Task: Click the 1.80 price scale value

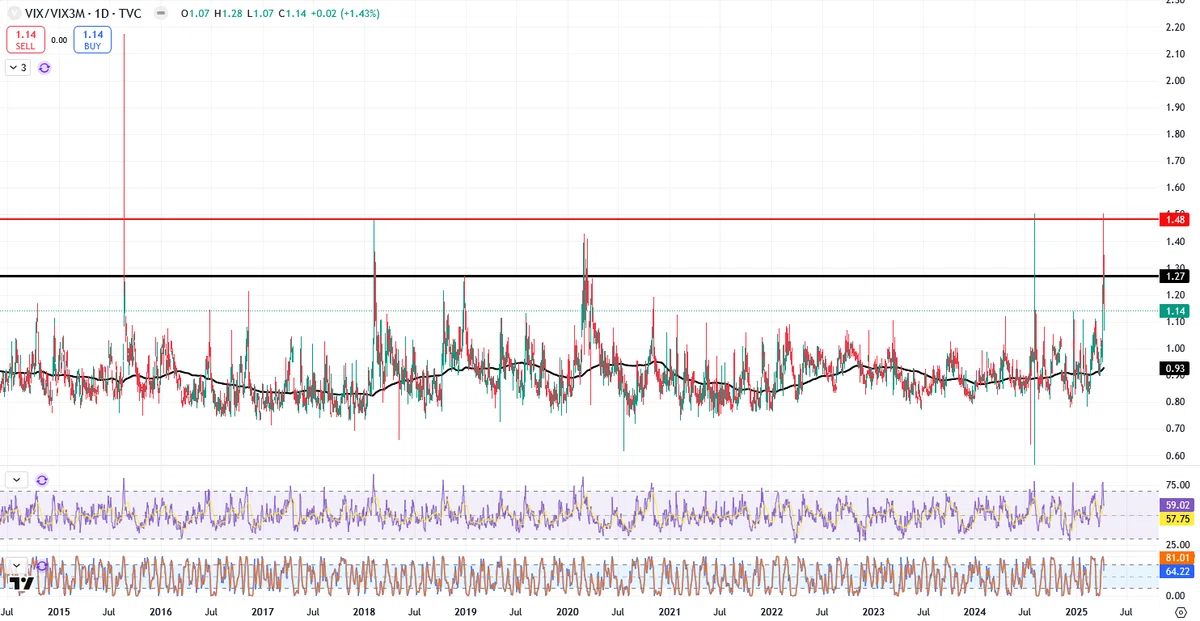Action: coord(1175,134)
